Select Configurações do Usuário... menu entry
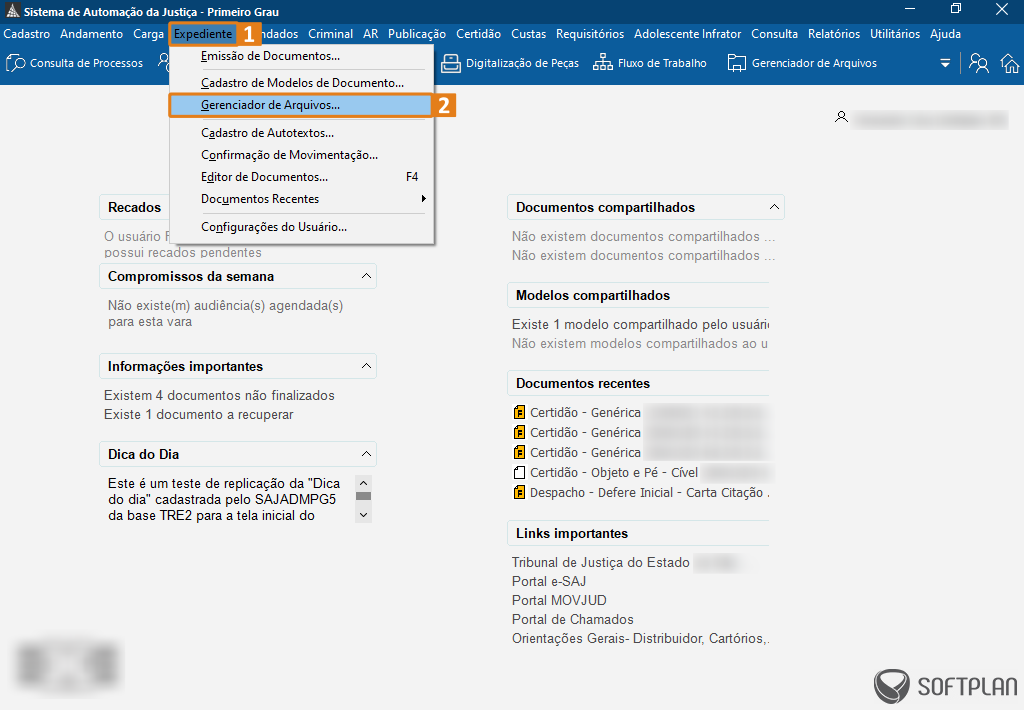The height and width of the screenshot is (710, 1024). [x=301, y=227]
